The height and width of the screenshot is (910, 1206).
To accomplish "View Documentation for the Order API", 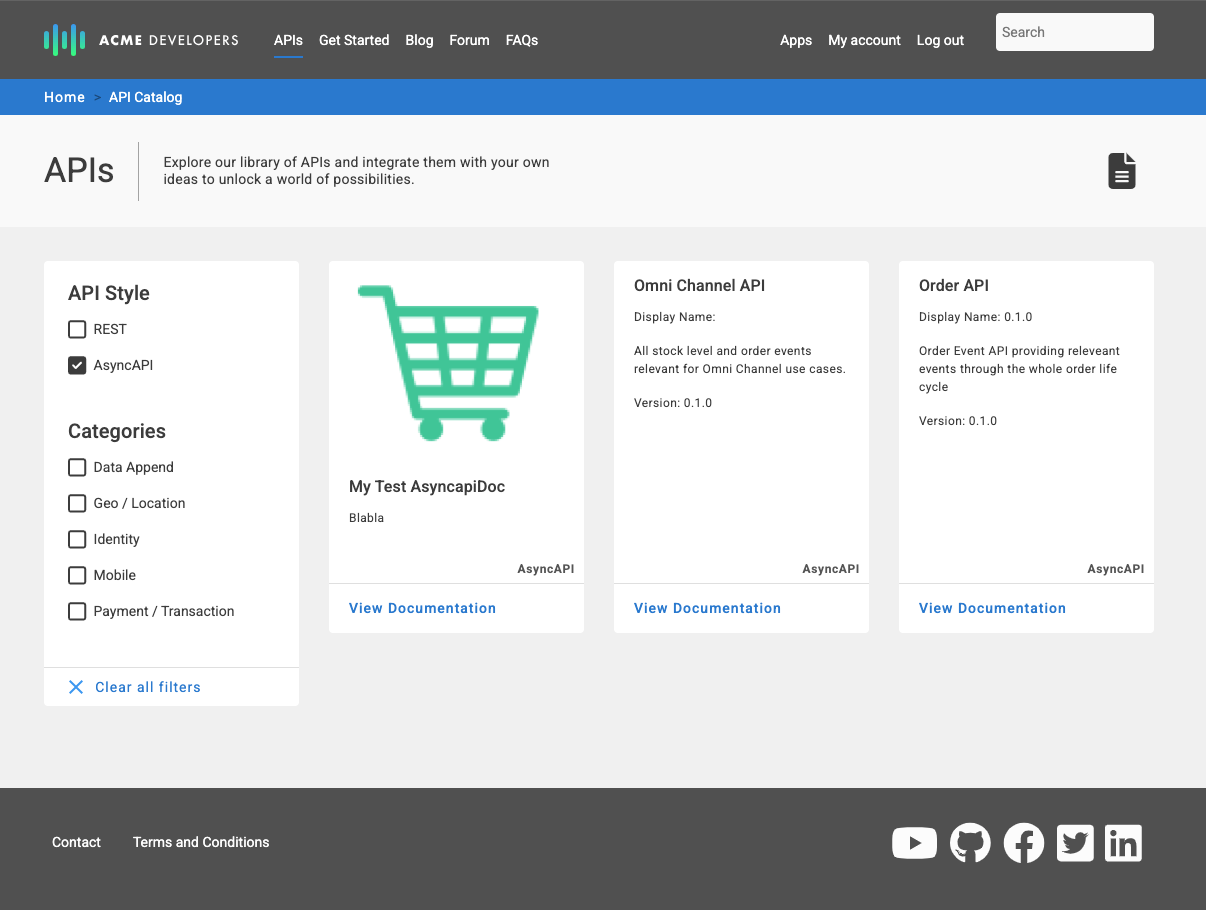I will pyautogui.click(x=992, y=608).
